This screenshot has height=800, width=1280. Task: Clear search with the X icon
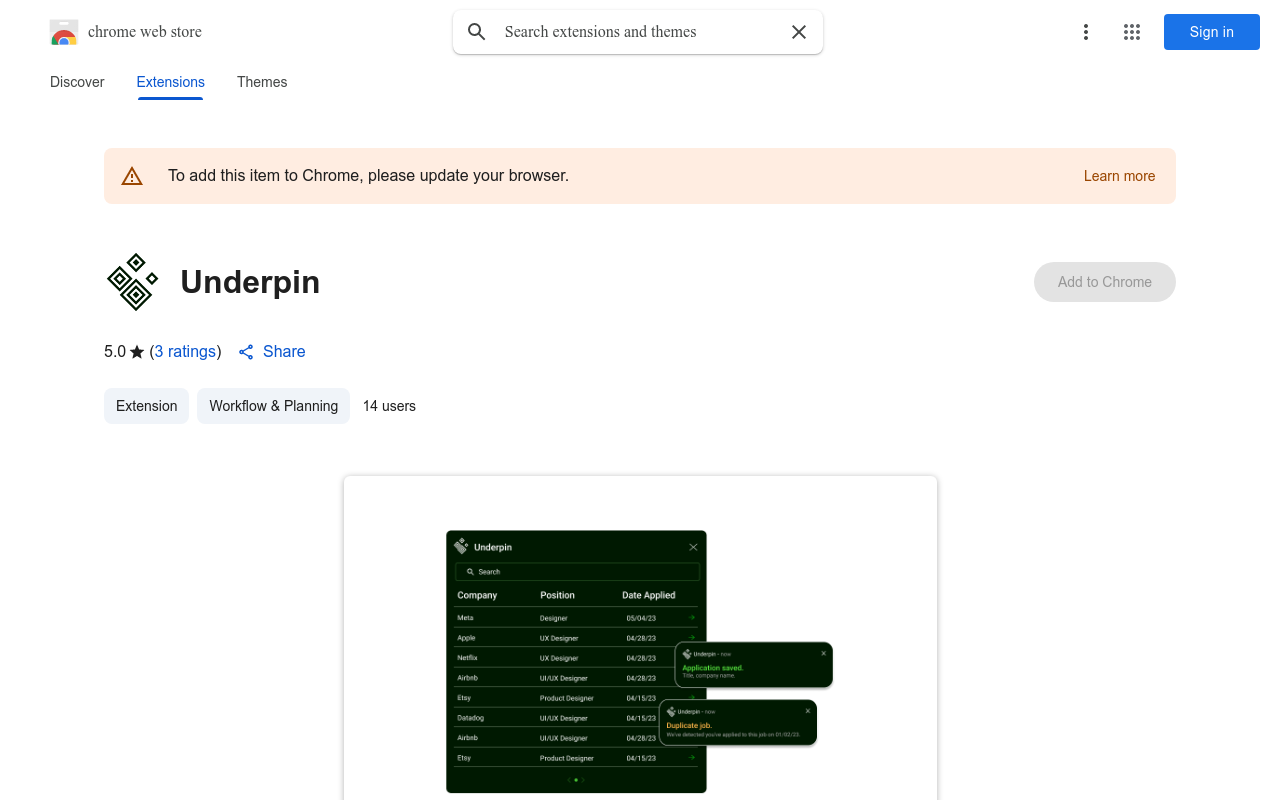point(799,32)
